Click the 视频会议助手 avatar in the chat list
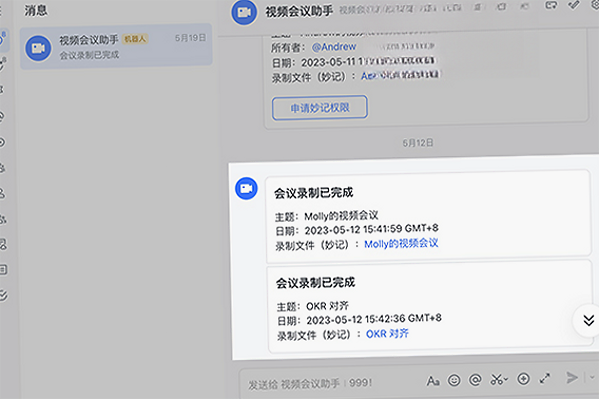The width and height of the screenshot is (599, 399). [38, 48]
